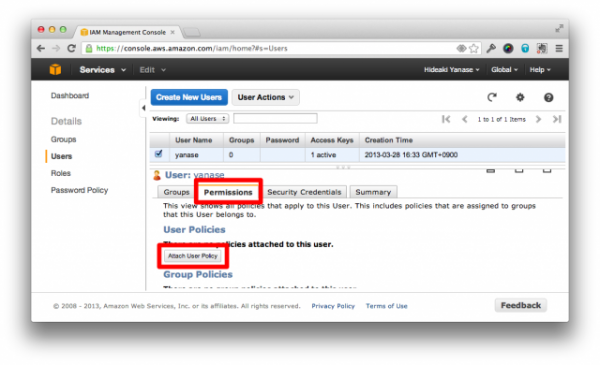
Task: Open the All Users viewing filter
Action: (x=208, y=119)
